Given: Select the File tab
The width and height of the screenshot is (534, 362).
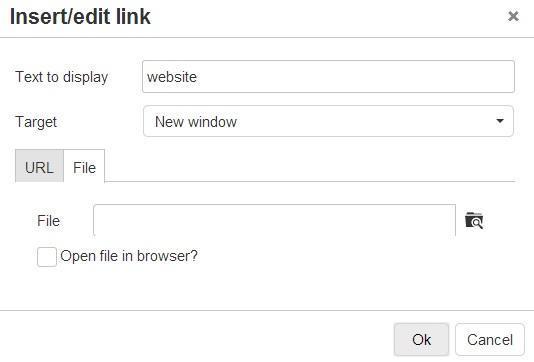Looking at the screenshot, I should coord(84,167).
